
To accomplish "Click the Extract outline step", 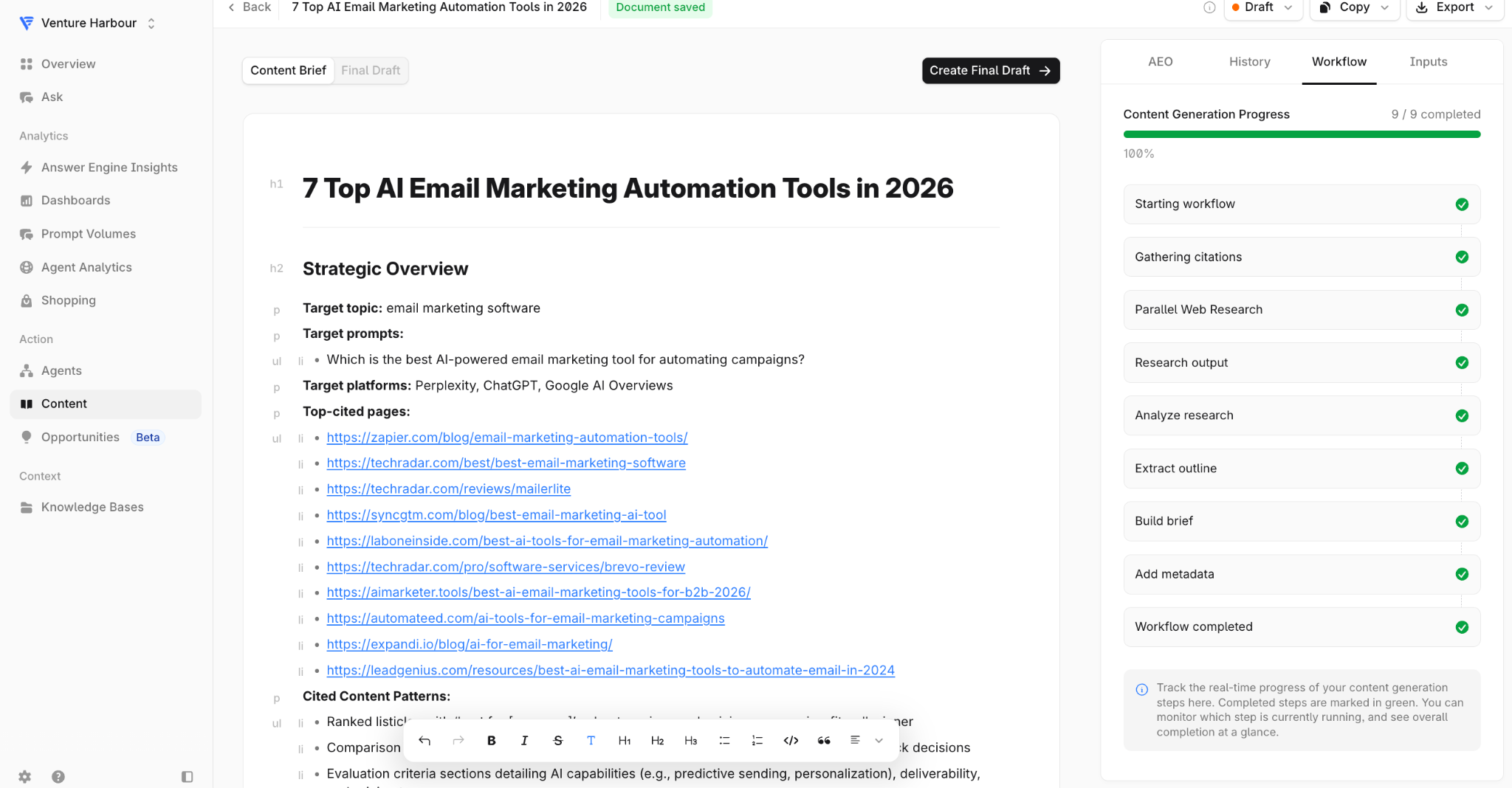I will click(1302, 469).
